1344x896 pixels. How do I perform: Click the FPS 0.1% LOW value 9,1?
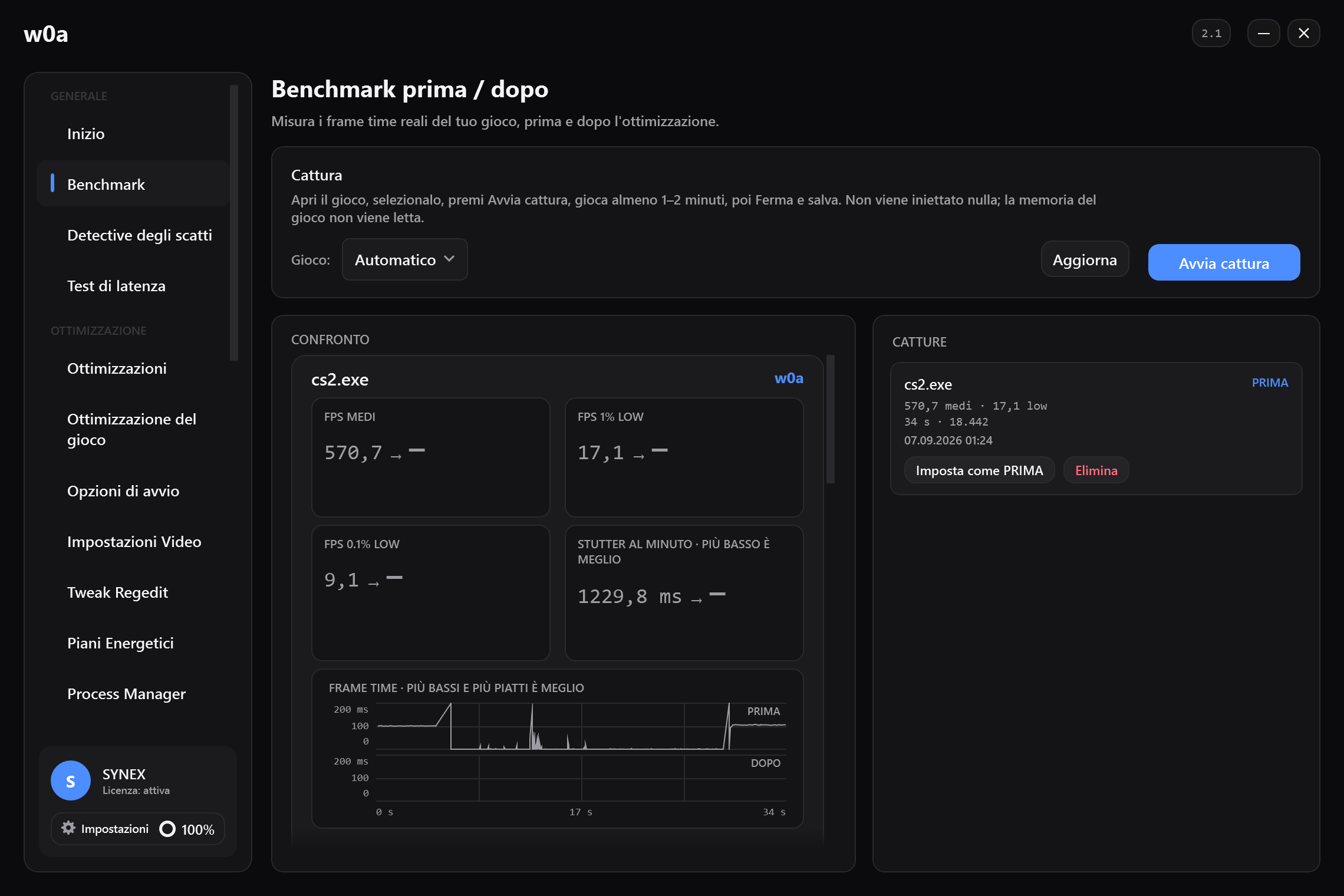[x=341, y=580]
